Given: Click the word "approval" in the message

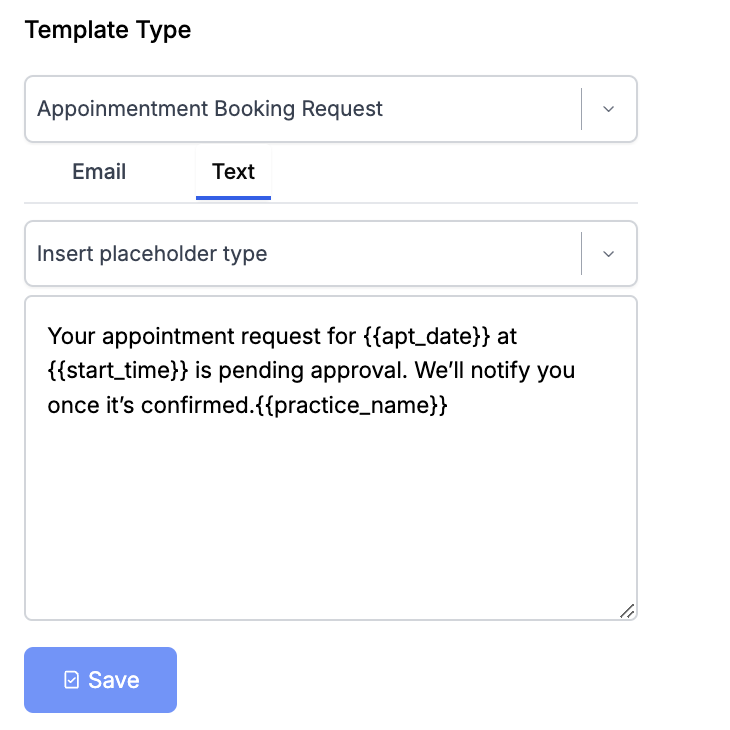Looking at the screenshot, I should (362, 371).
